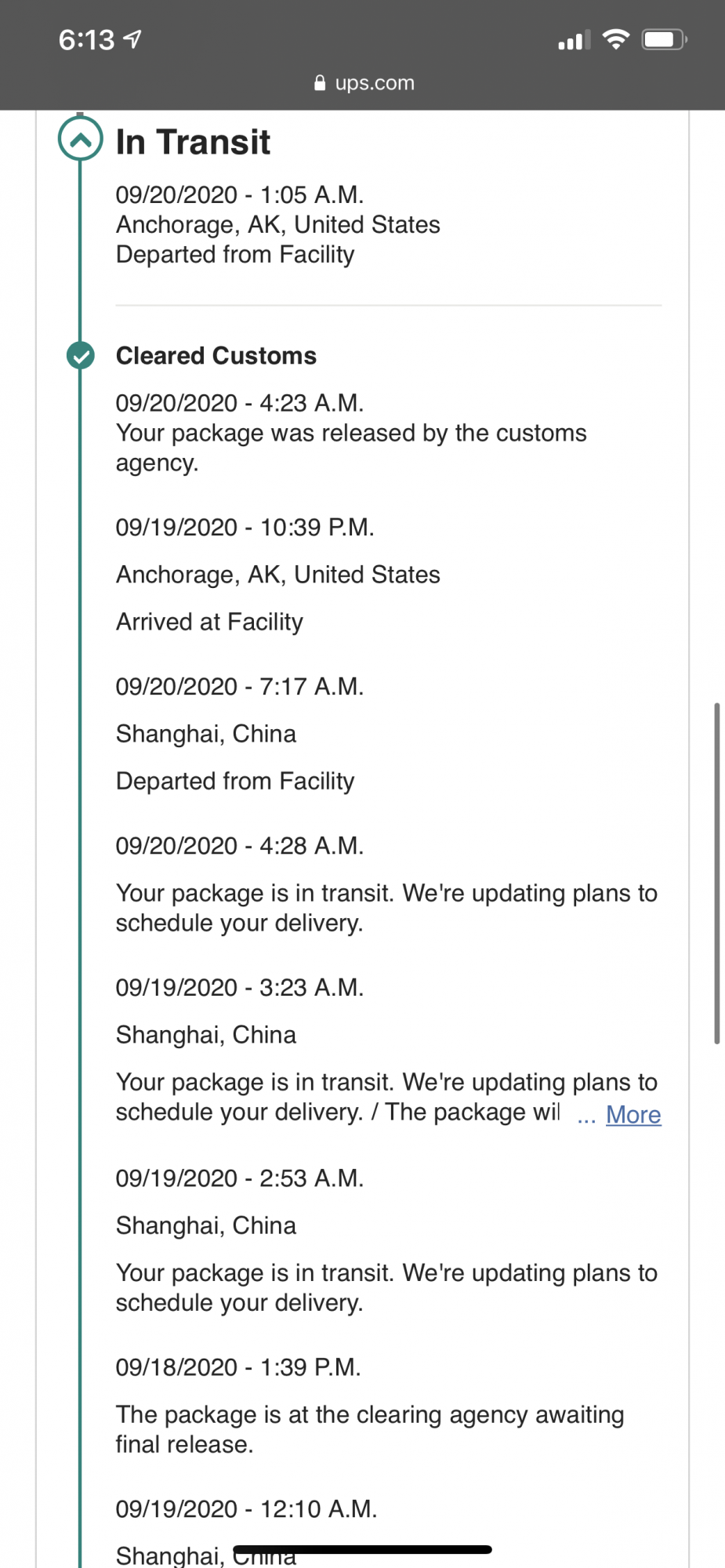Tap the 09/19/2020 2:53 A.M. timestamp
Viewport: 725px width, 1568px height.
coord(240,1178)
